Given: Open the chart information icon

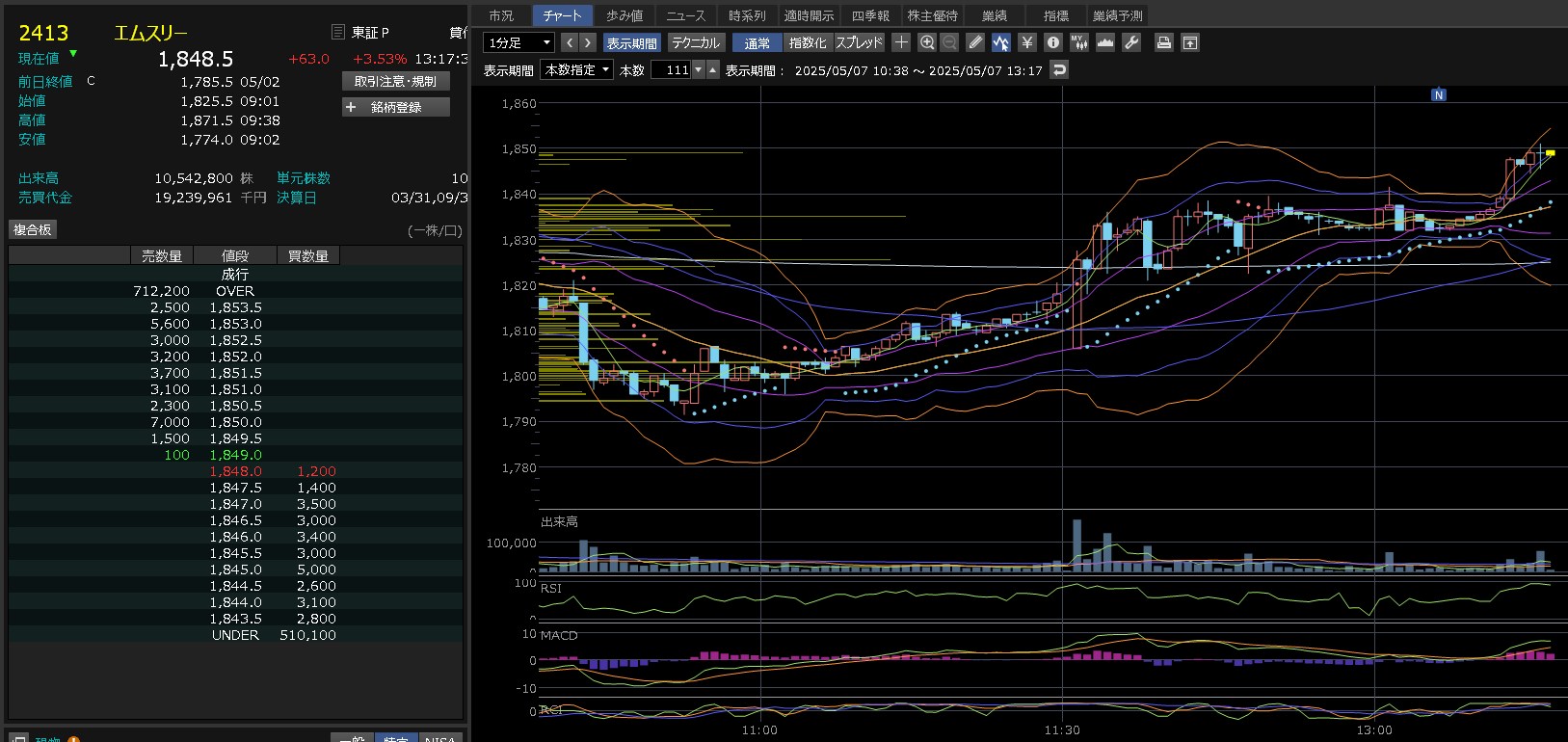Looking at the screenshot, I should pos(1053,42).
